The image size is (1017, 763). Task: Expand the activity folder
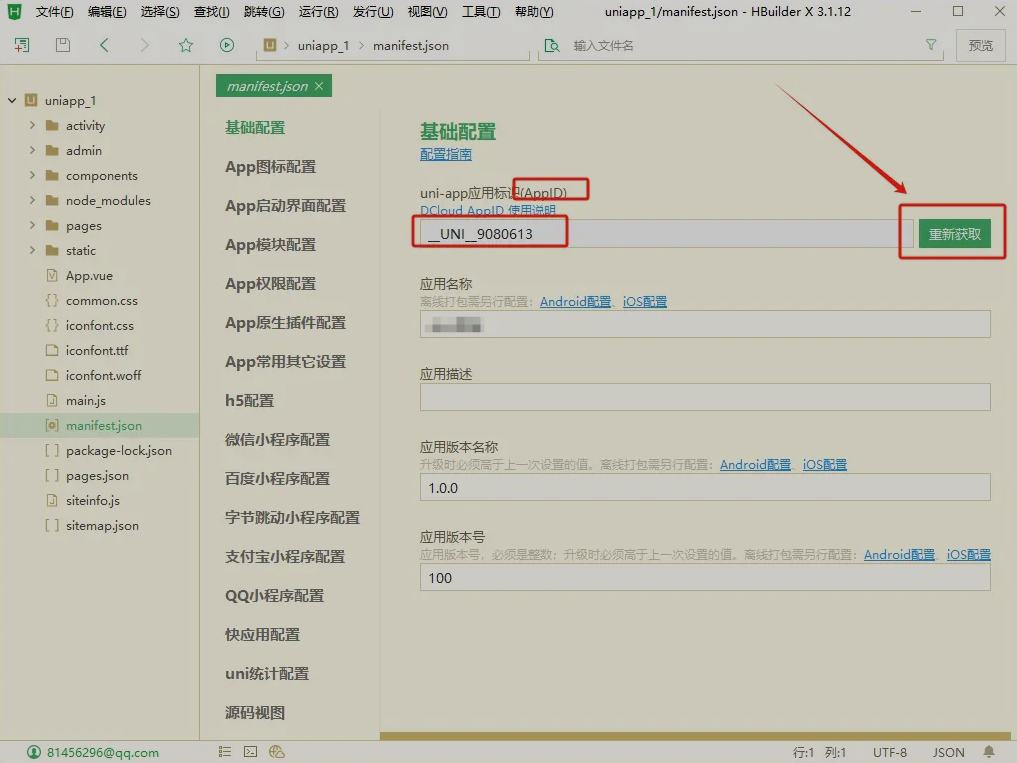pyautogui.click(x=32, y=125)
